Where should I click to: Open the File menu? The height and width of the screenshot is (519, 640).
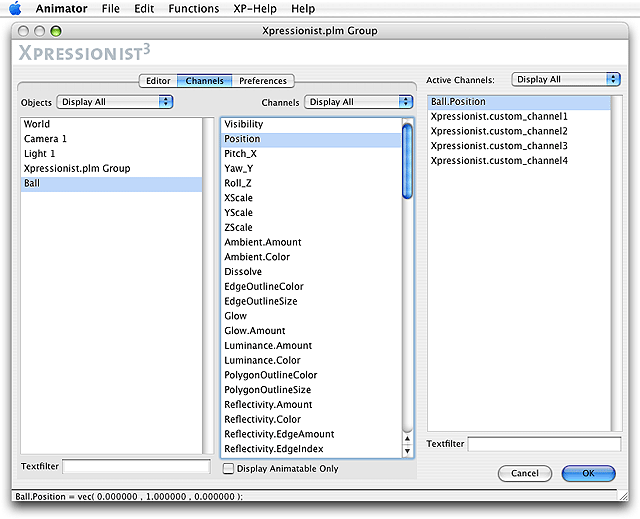(111, 9)
